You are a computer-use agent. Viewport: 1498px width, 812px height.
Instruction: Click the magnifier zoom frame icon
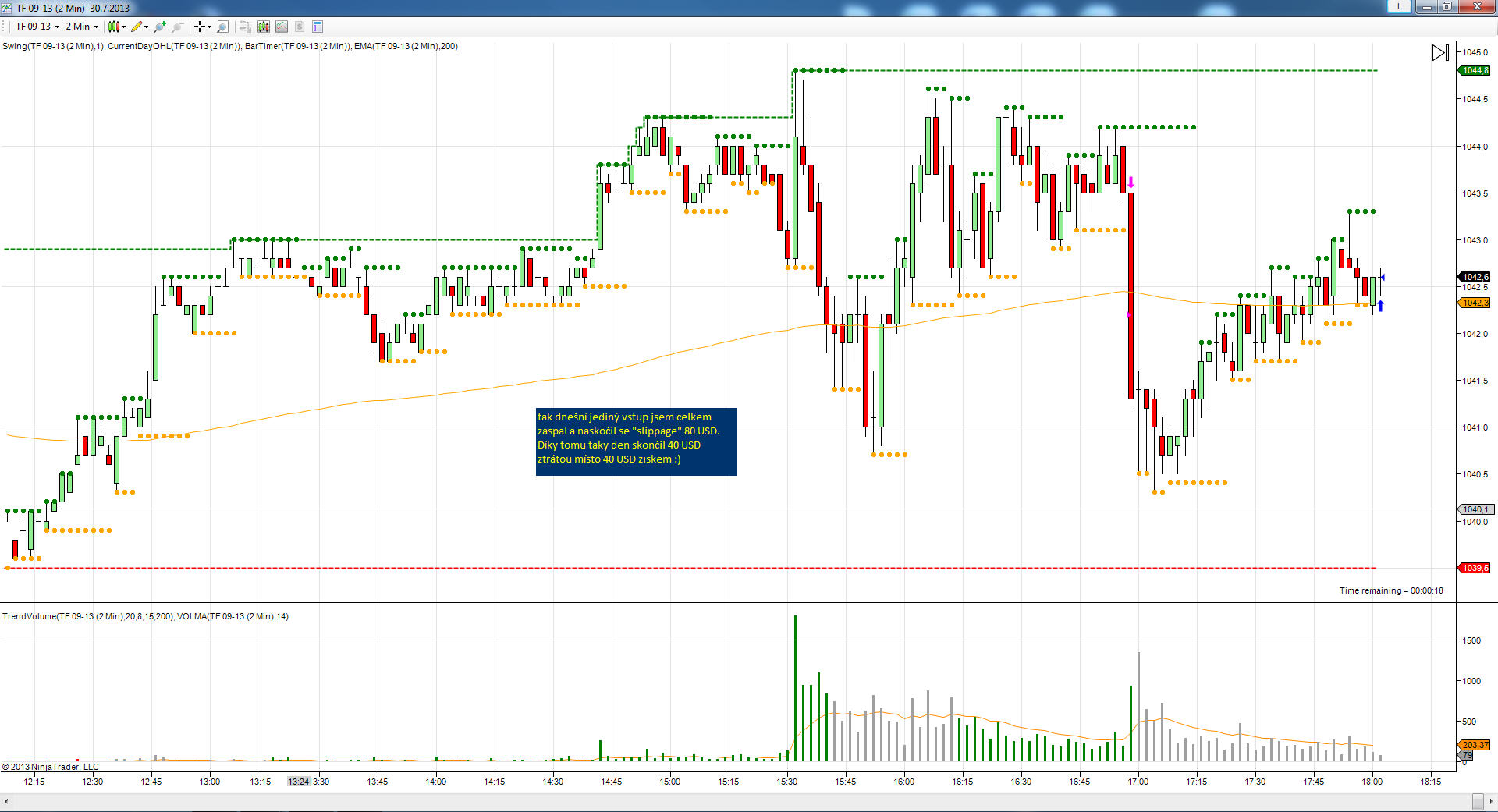click(x=223, y=27)
